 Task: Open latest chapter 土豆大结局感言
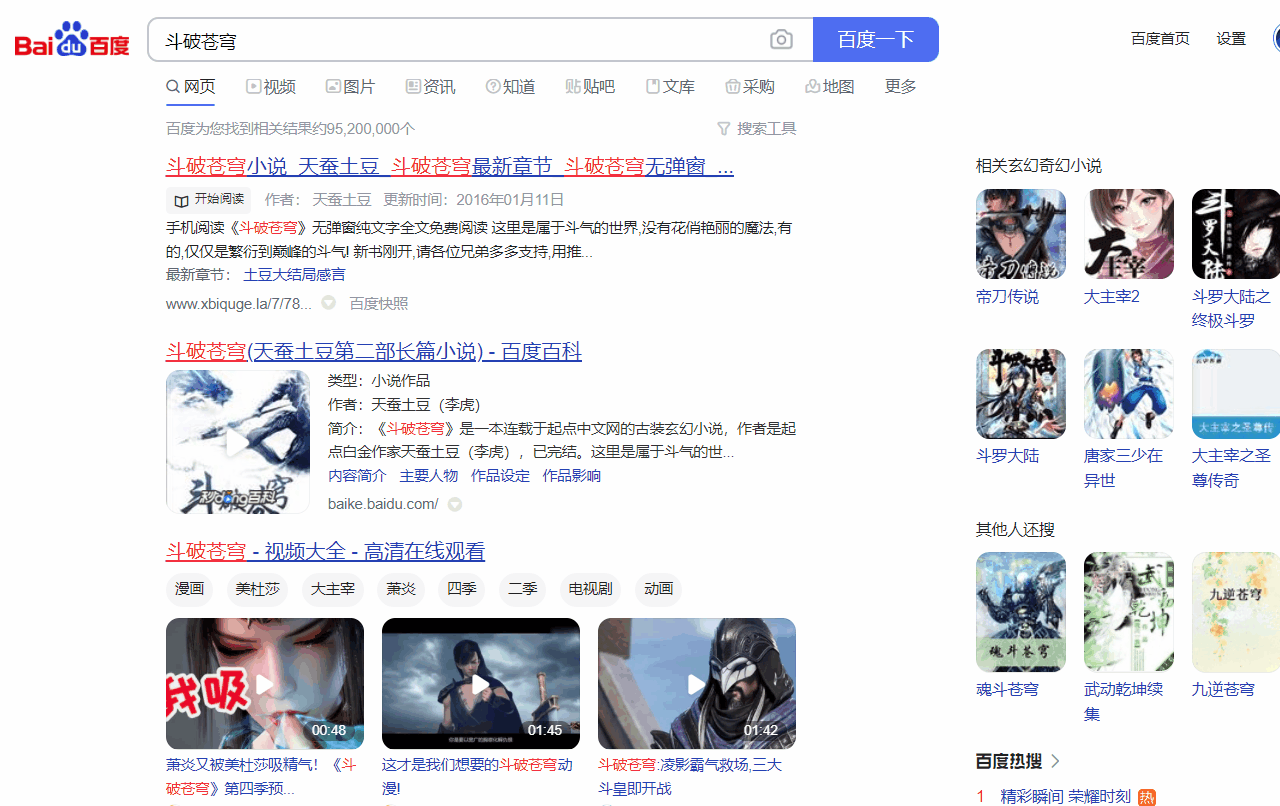(x=294, y=274)
